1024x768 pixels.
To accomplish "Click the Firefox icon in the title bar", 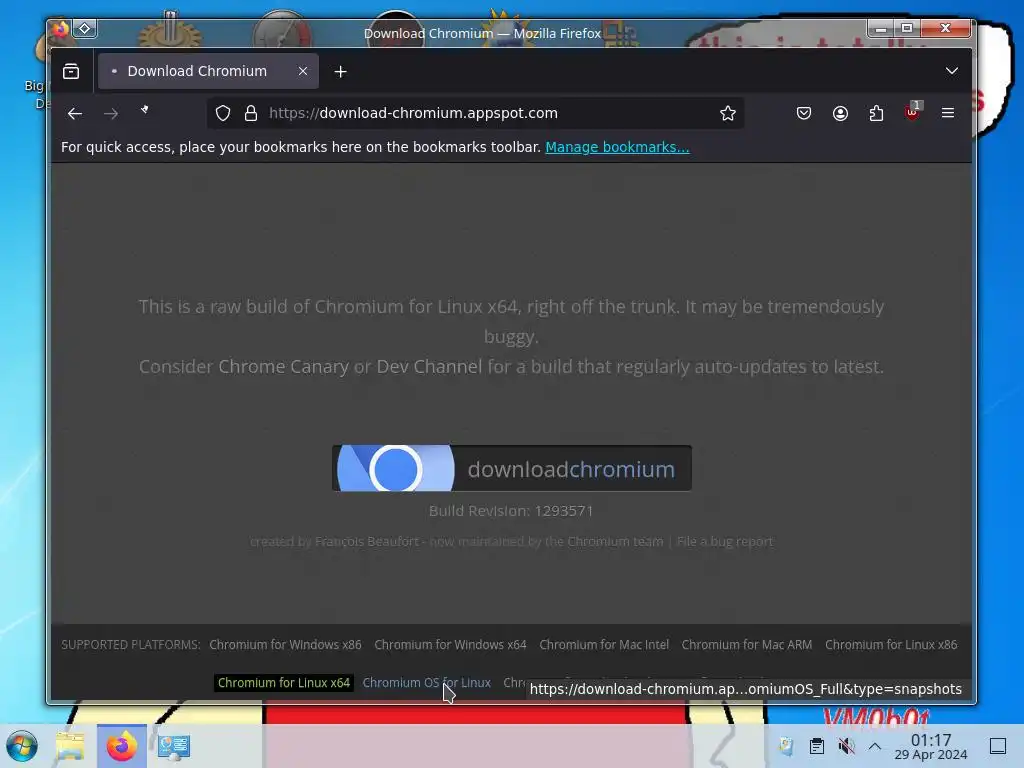I will [60, 29].
